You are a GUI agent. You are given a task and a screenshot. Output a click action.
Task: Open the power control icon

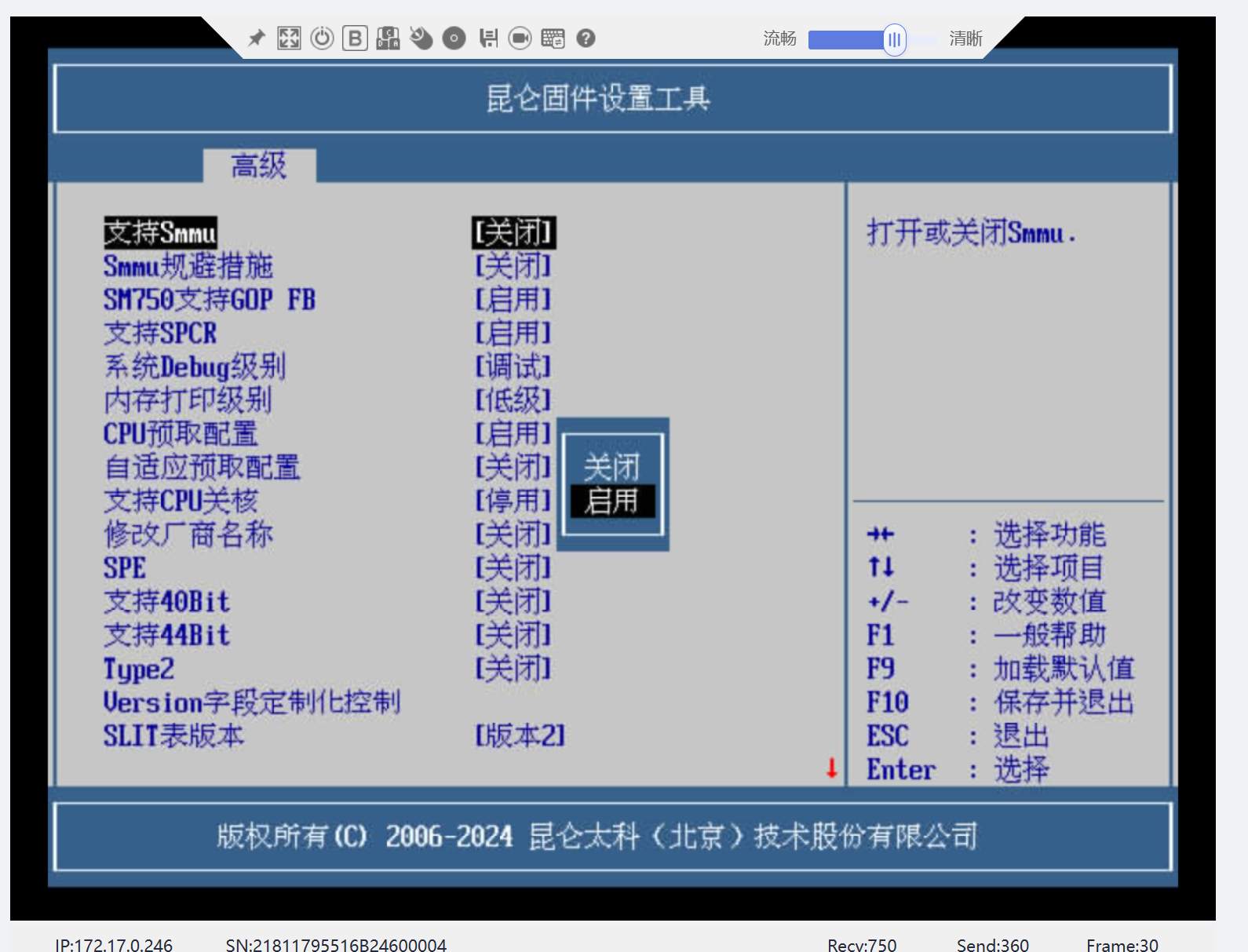click(322, 38)
